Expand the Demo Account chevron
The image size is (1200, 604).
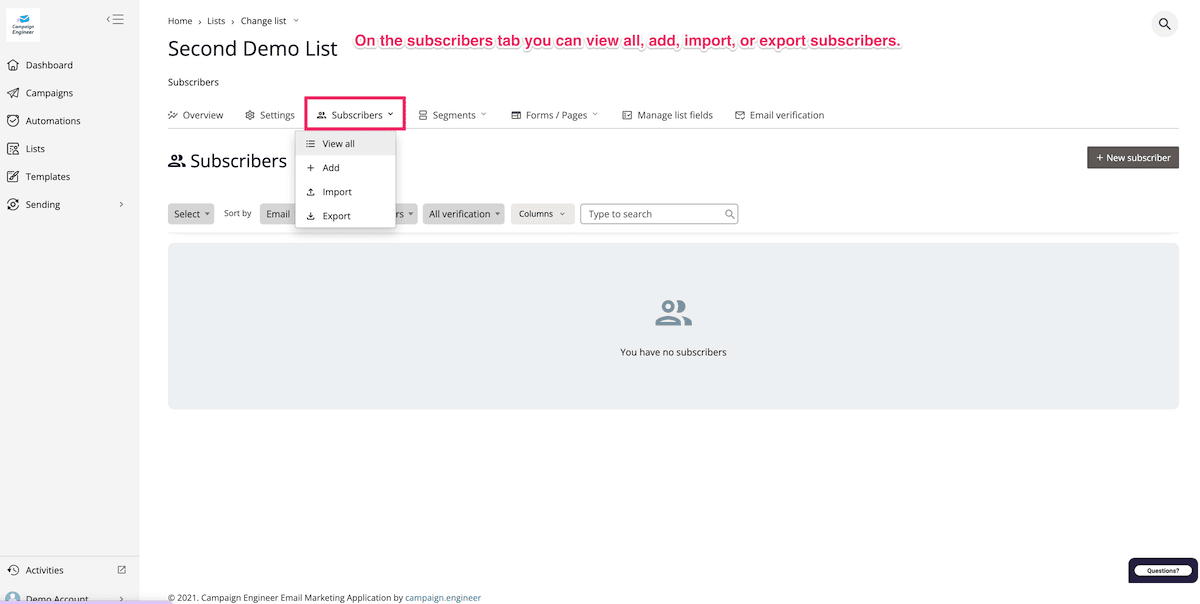pos(121,598)
